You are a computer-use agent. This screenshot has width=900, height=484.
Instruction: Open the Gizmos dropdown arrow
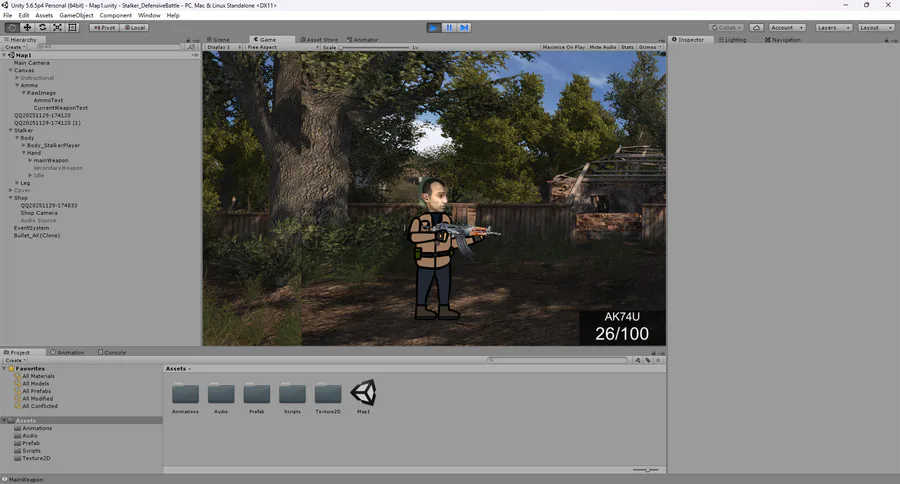coord(661,47)
